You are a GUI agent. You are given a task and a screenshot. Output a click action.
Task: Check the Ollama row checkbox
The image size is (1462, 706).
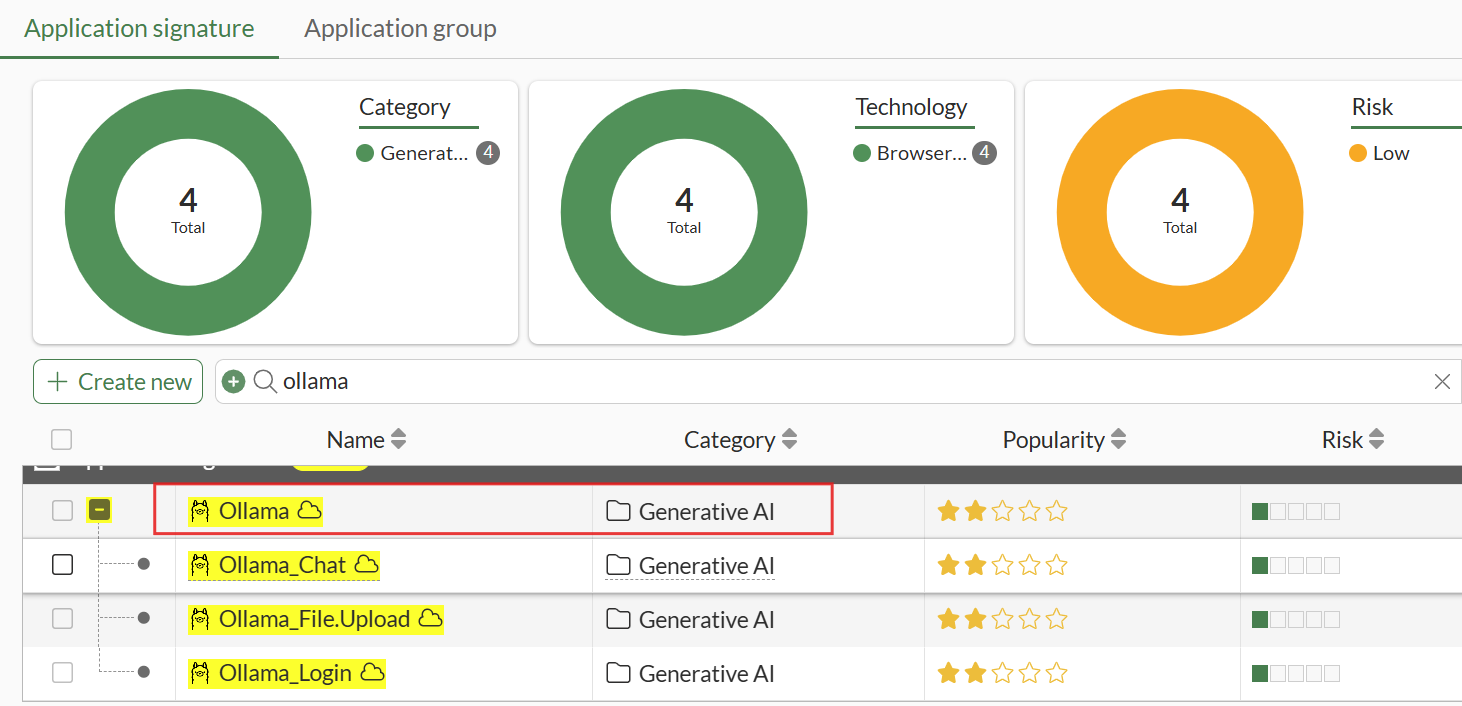62,511
